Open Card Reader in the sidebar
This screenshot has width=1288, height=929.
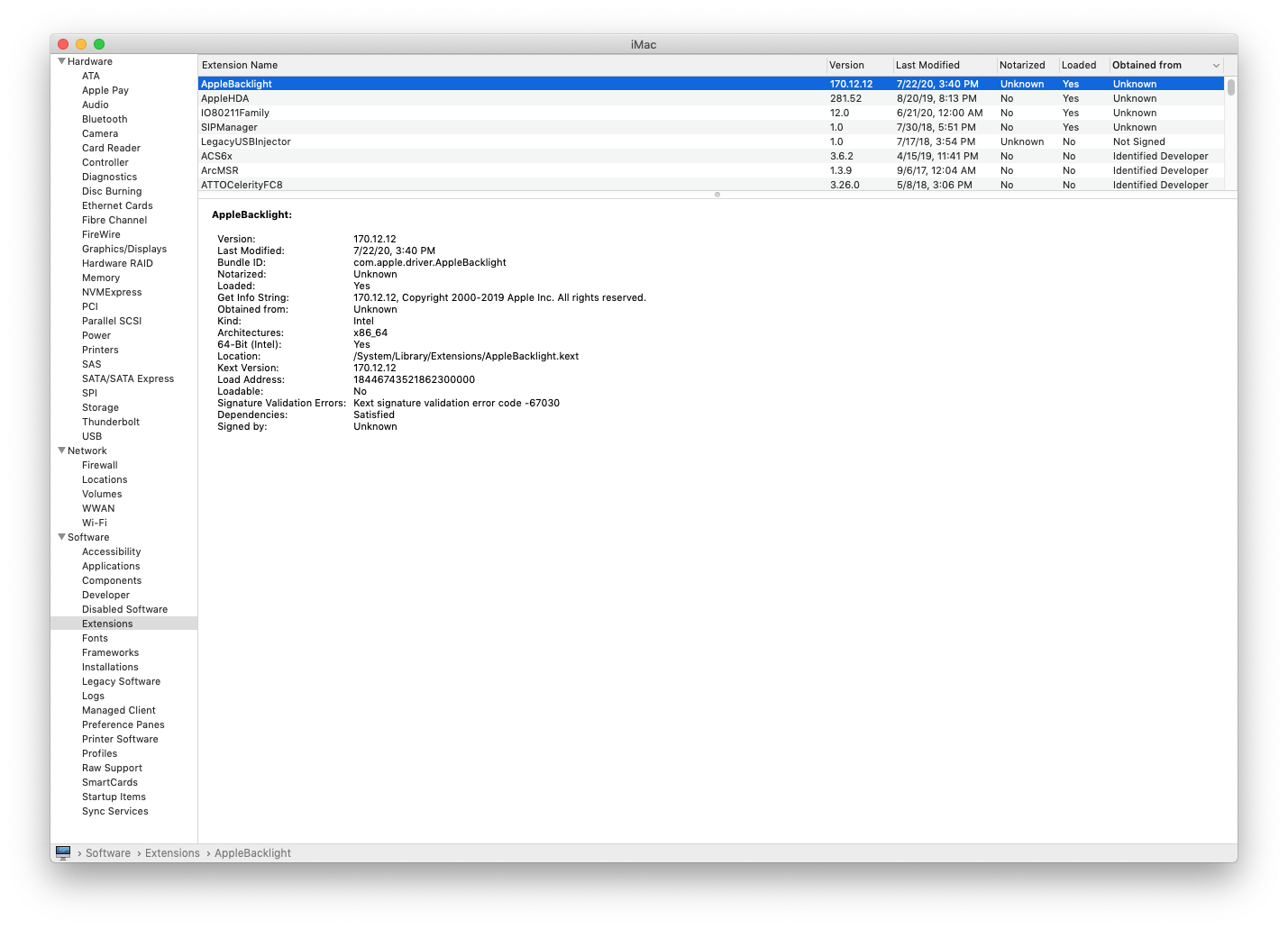(111, 148)
